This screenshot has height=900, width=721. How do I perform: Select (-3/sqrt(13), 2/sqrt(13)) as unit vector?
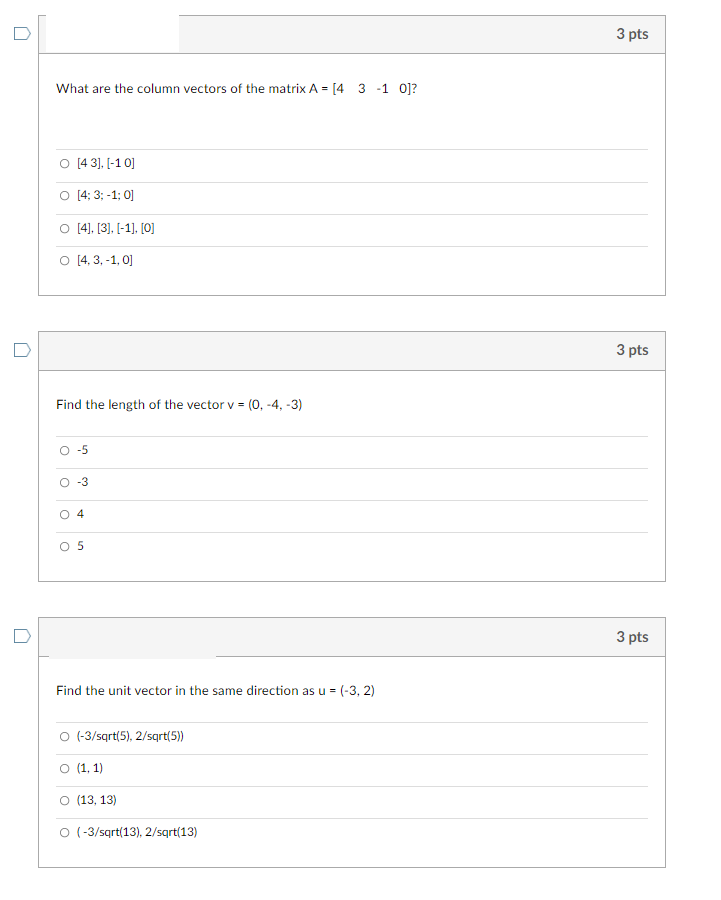tap(63, 832)
